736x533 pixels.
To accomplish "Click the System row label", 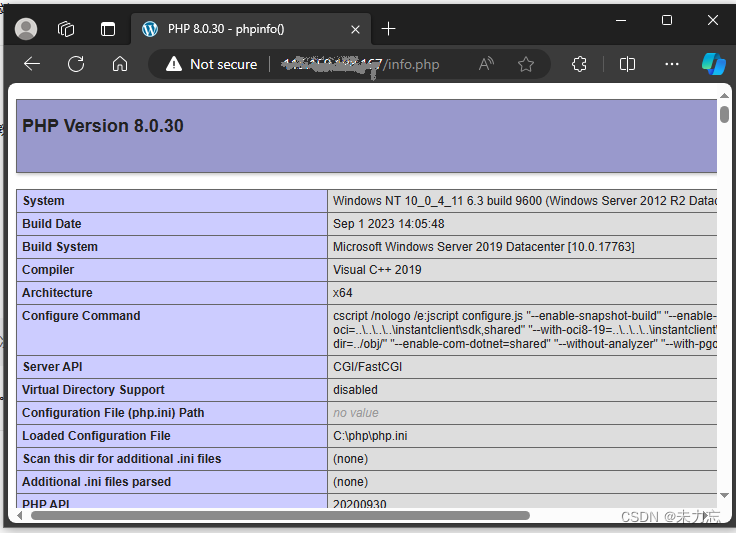I will (44, 201).
